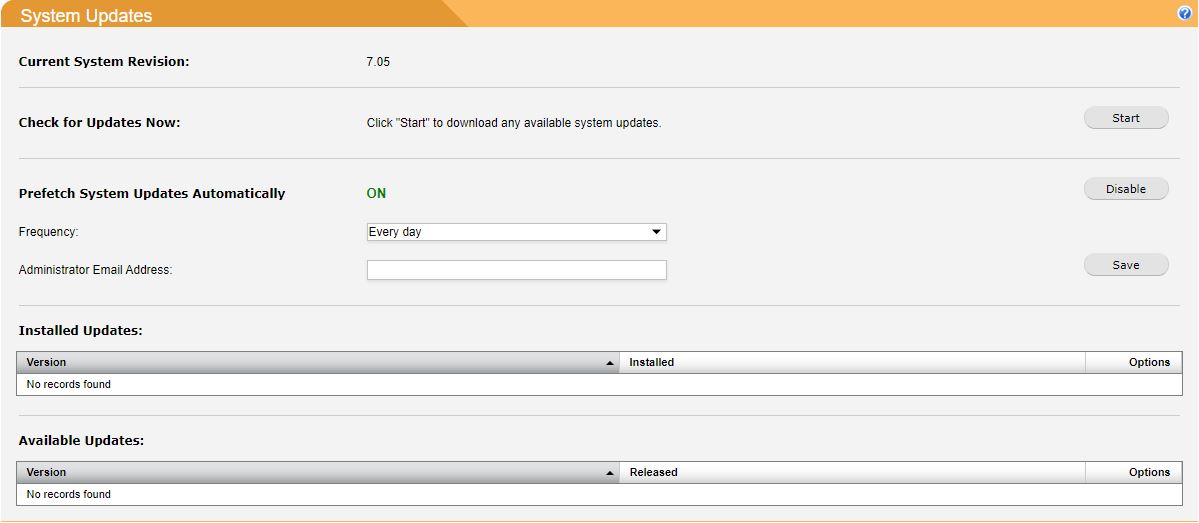The width and height of the screenshot is (1199, 523).
Task: Click the Current System Revision label
Action: (x=104, y=62)
